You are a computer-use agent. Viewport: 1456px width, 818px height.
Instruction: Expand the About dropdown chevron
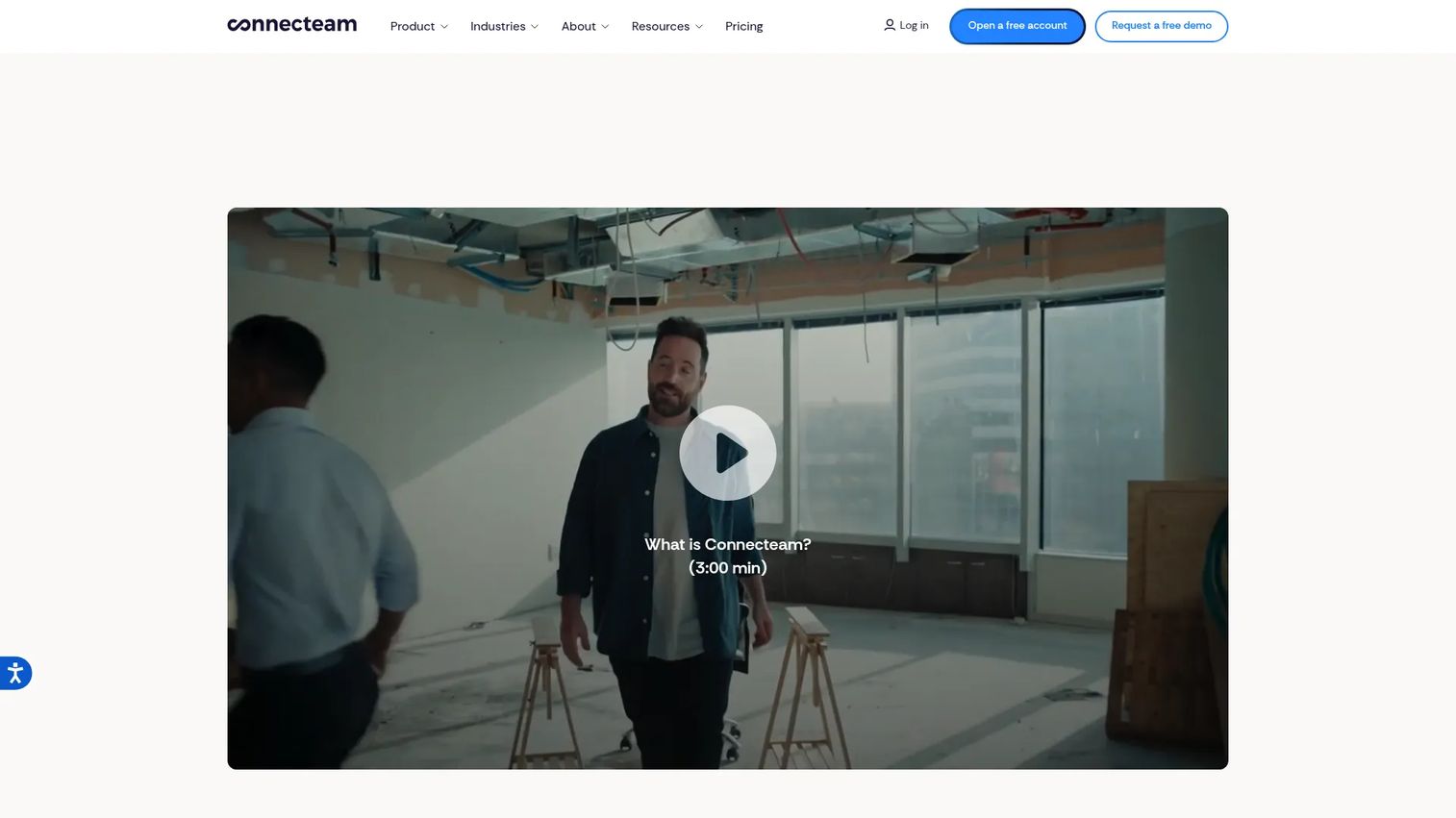[605, 27]
